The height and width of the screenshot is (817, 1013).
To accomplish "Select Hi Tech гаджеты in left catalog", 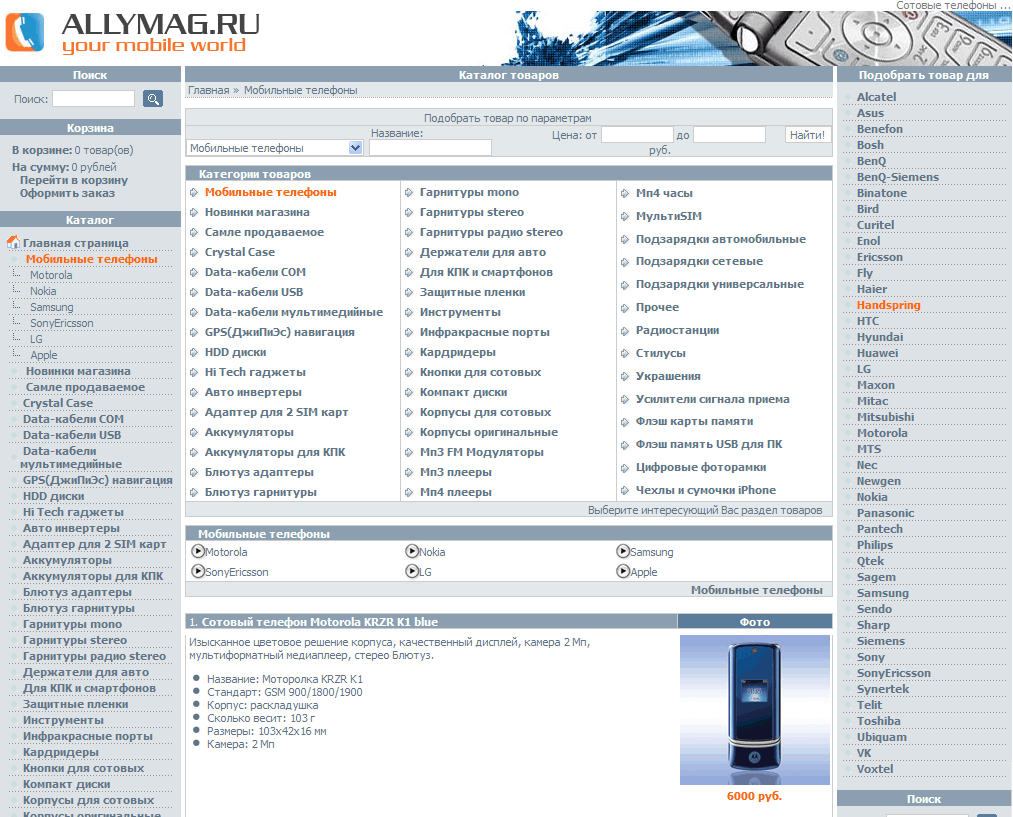I will tap(73, 512).
